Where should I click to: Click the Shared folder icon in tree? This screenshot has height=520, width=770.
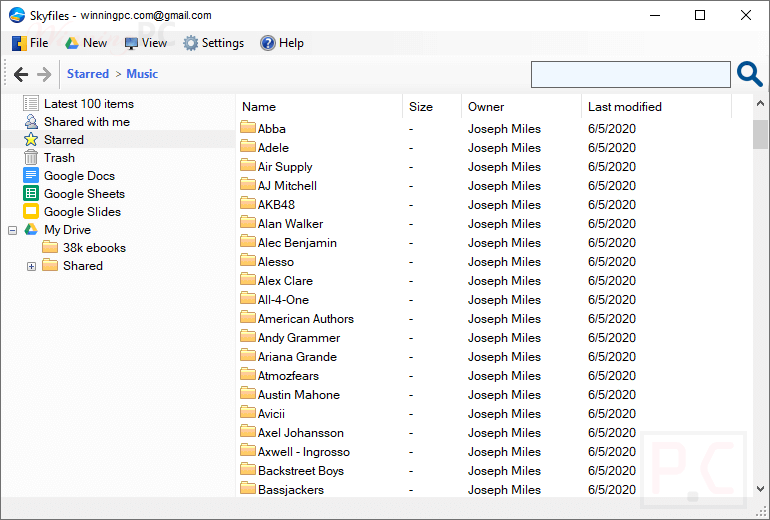tap(50, 265)
